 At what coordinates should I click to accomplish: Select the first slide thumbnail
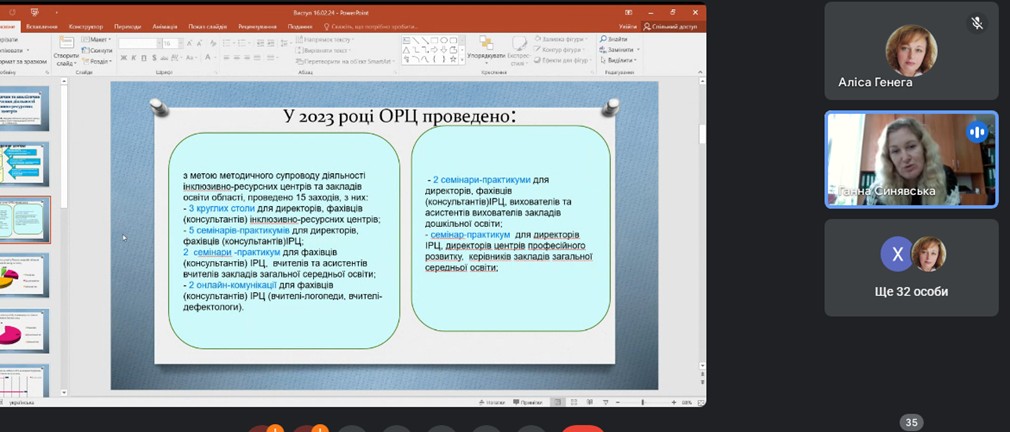click(x=23, y=110)
